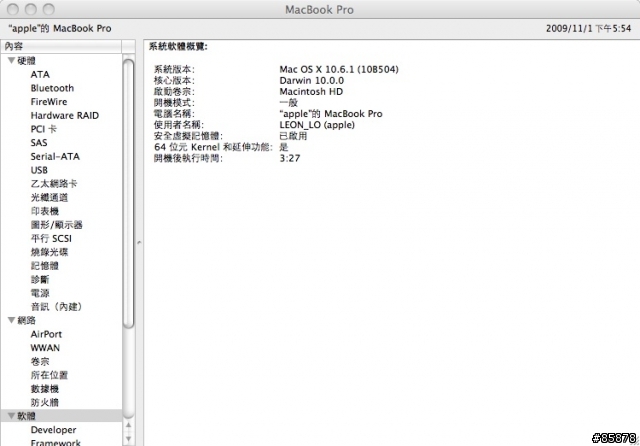Image resolution: width=640 pixels, height=446 pixels.
Task: Select AirPort under network
Action: click(46, 334)
